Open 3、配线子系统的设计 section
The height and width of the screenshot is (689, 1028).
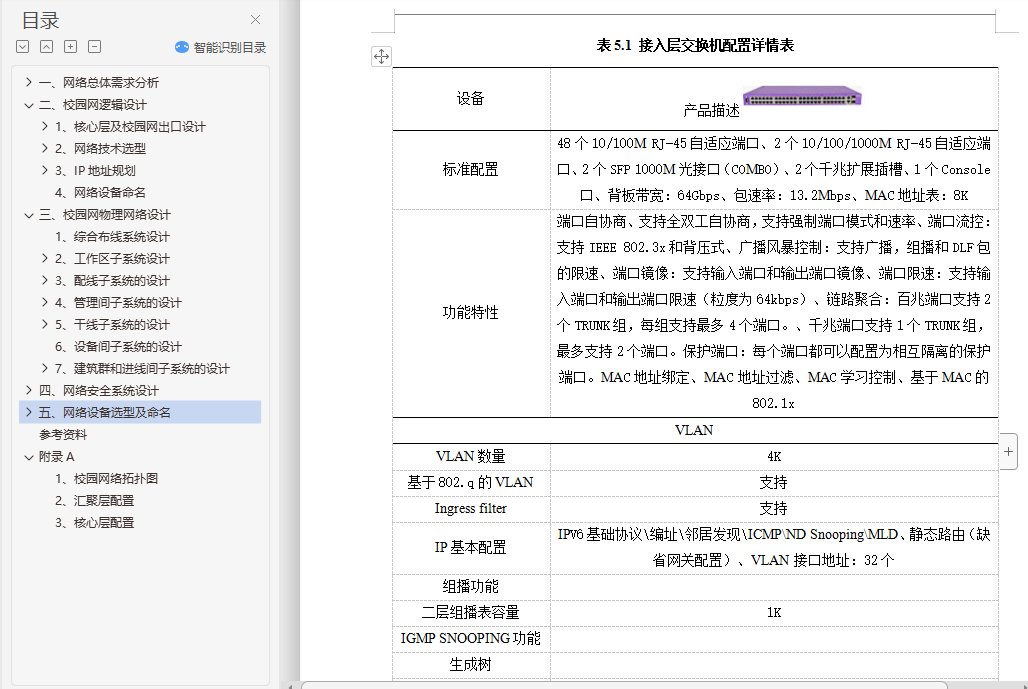coord(112,281)
